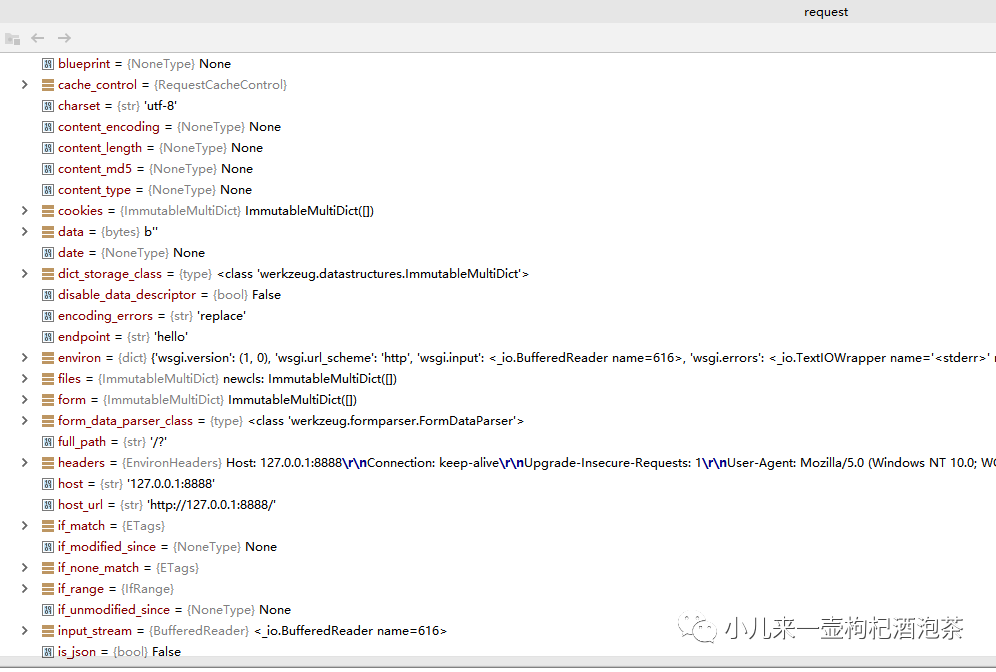Select the endpoint 'hello' value
The image size is (996, 672).
[x=171, y=336]
